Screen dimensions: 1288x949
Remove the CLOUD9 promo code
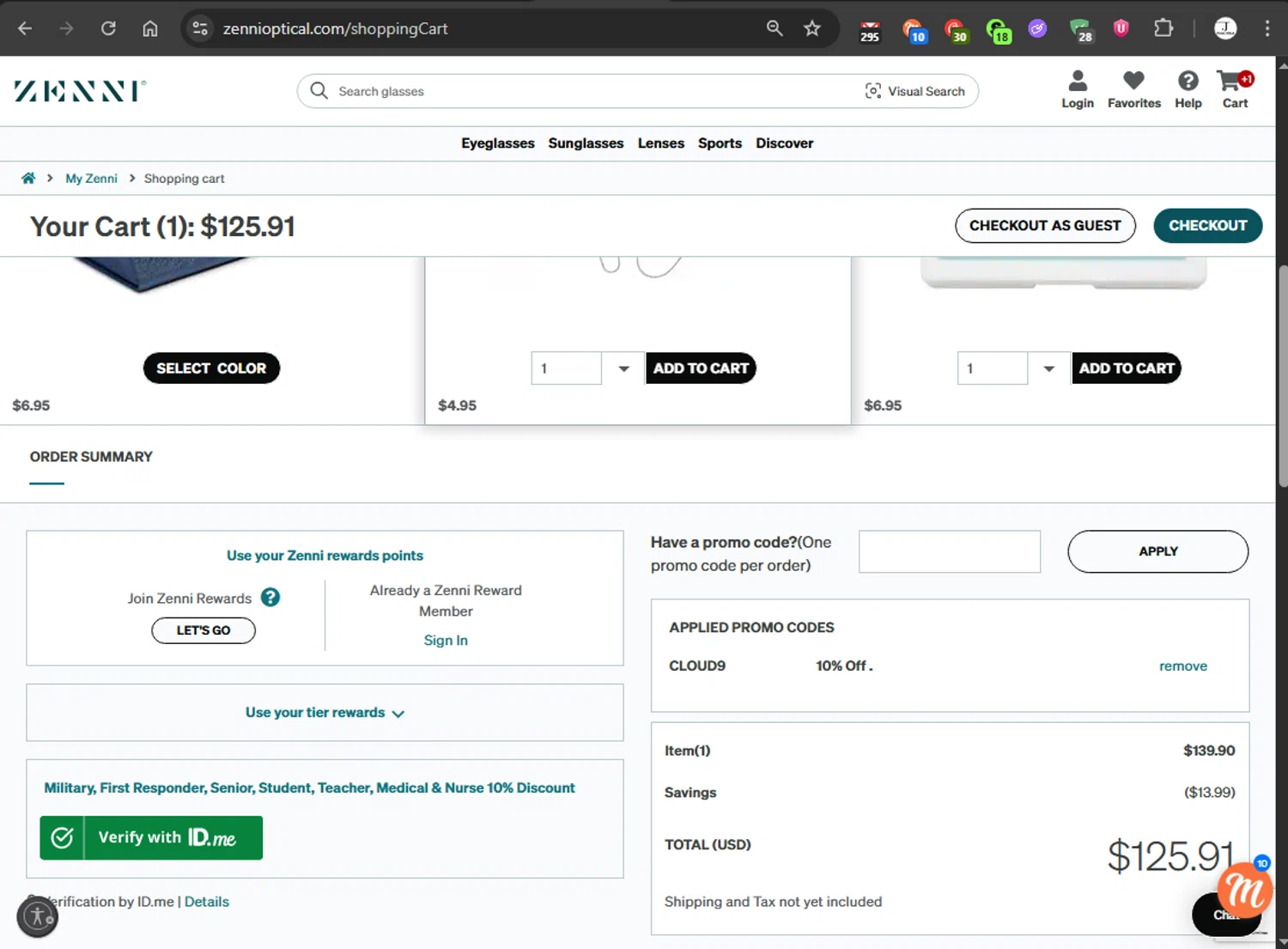point(1182,666)
